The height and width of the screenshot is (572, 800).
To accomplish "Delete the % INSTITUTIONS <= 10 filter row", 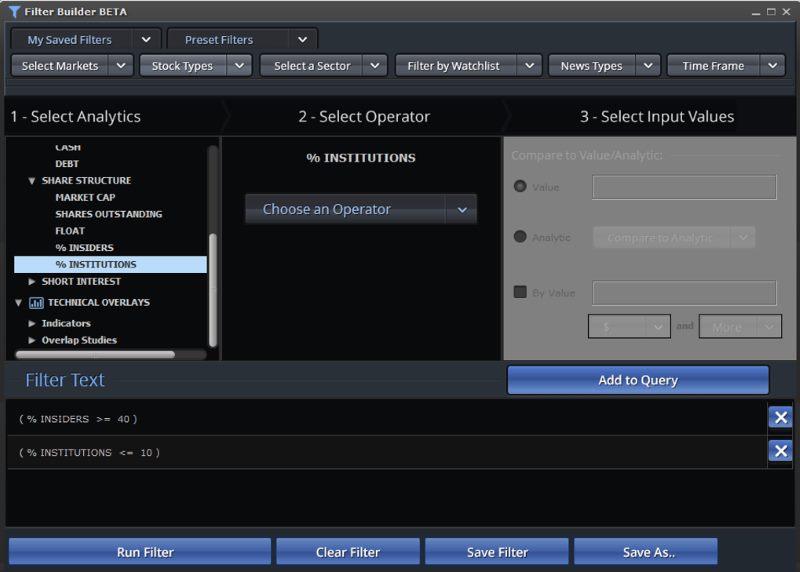I will [x=780, y=452].
